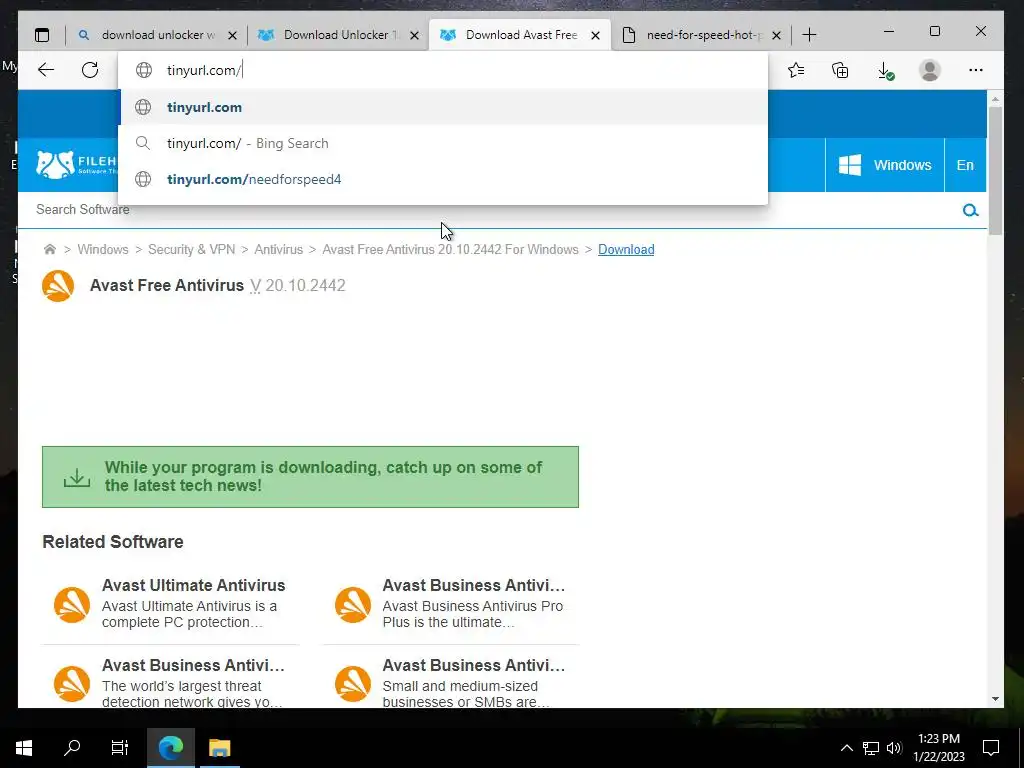The height and width of the screenshot is (768, 1024).
Task: Click the browser back arrow
Action: point(46,70)
